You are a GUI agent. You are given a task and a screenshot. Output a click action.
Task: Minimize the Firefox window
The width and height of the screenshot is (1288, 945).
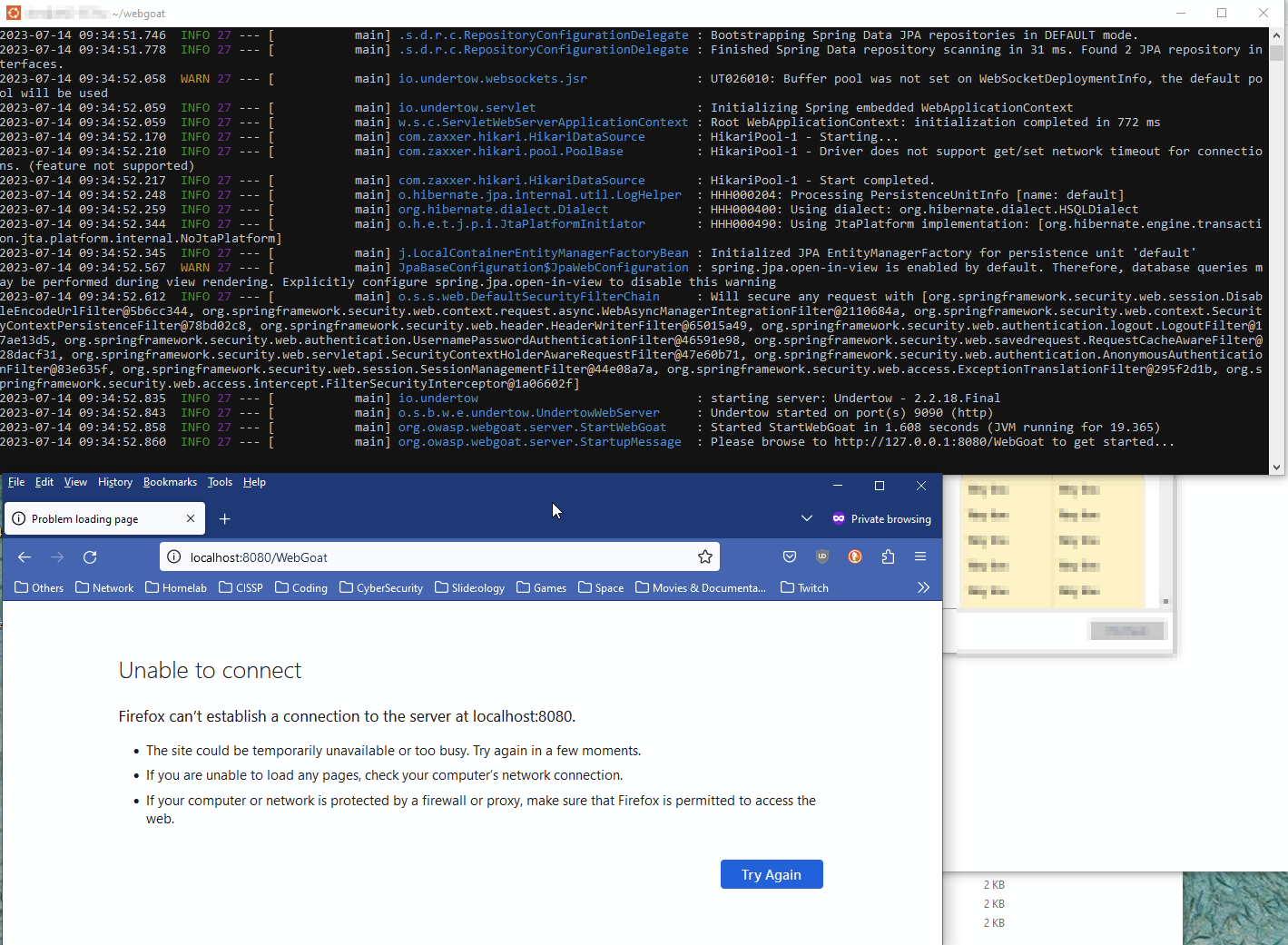tap(838, 486)
